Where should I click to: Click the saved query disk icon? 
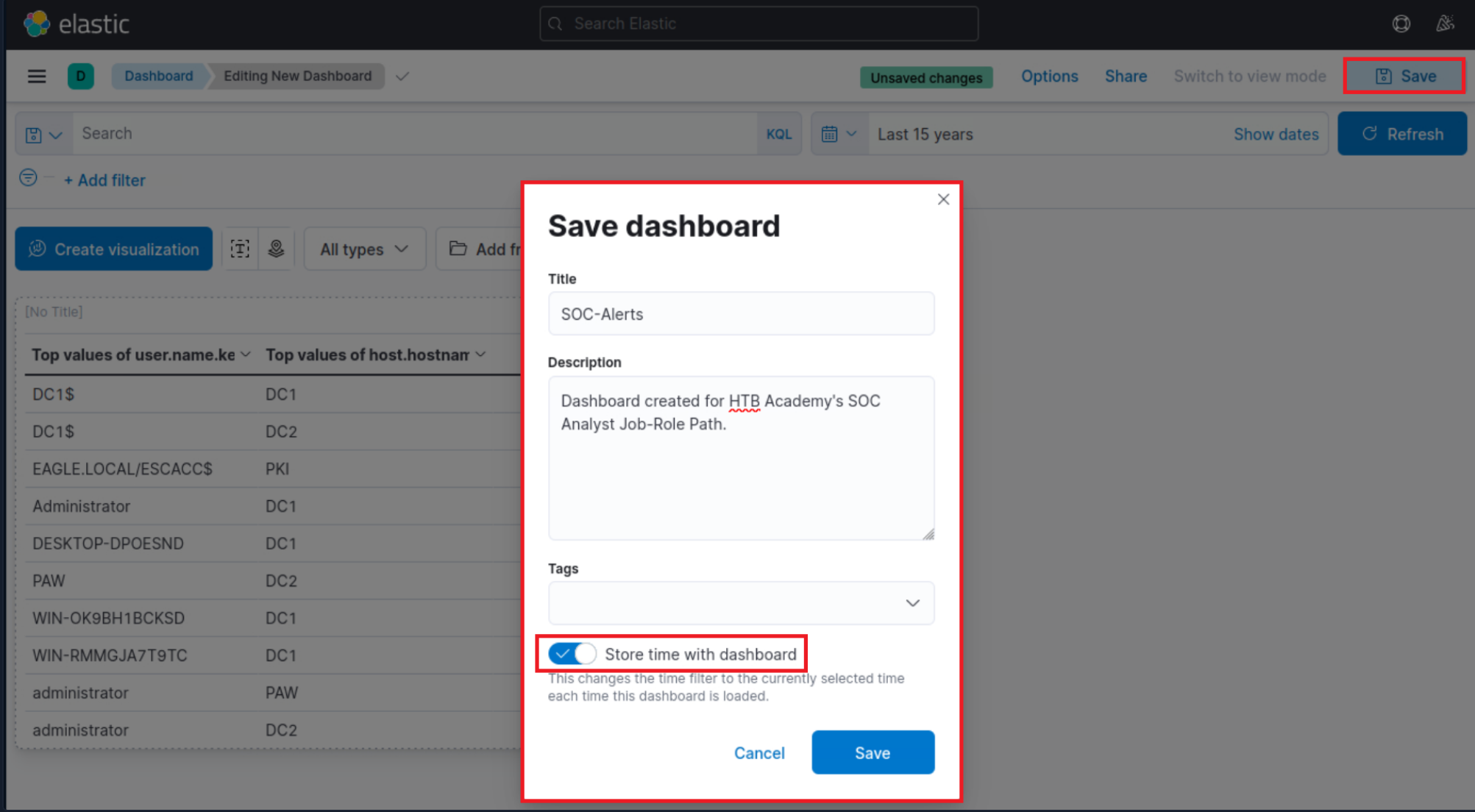(43, 135)
